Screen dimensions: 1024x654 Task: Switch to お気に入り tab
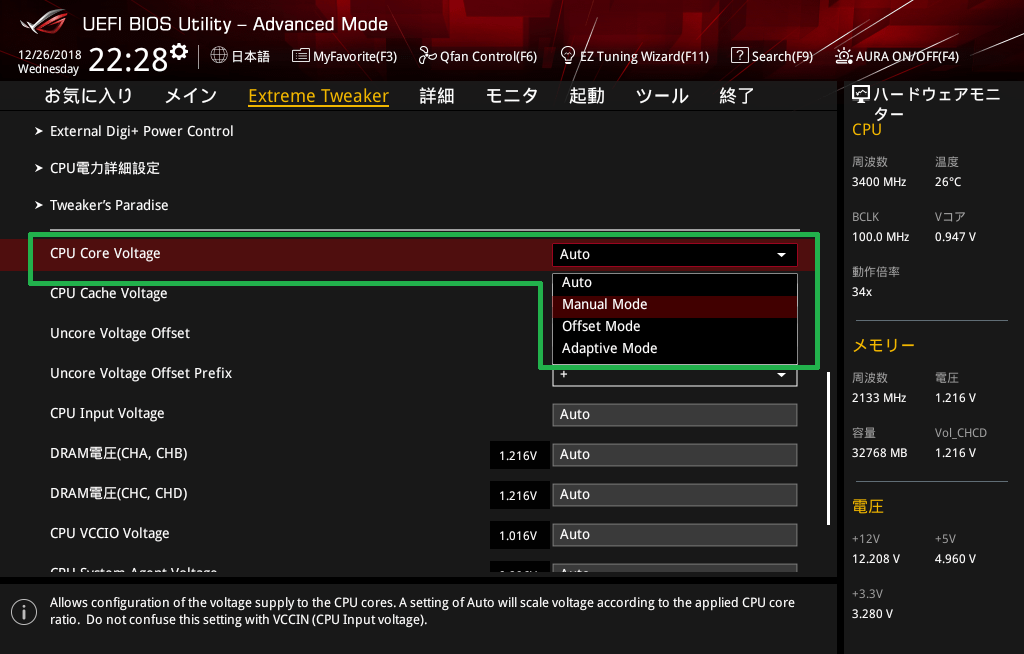(89, 96)
